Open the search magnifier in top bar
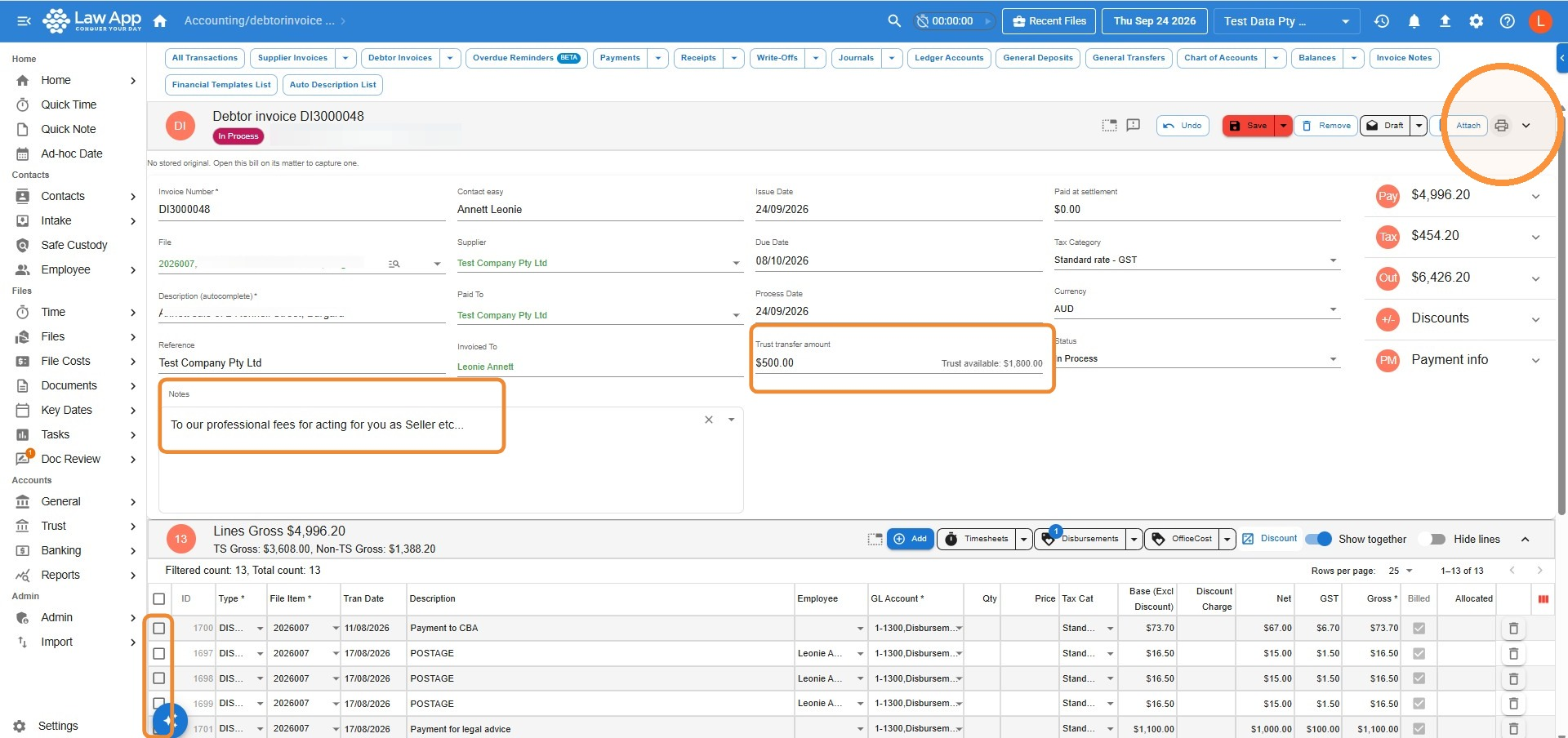The width and height of the screenshot is (1568, 738). [894, 21]
